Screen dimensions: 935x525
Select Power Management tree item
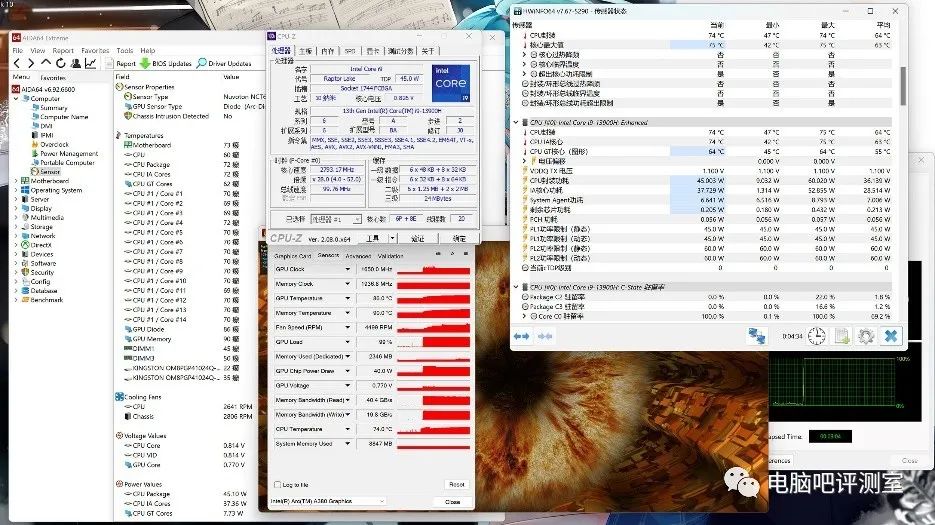69,153
